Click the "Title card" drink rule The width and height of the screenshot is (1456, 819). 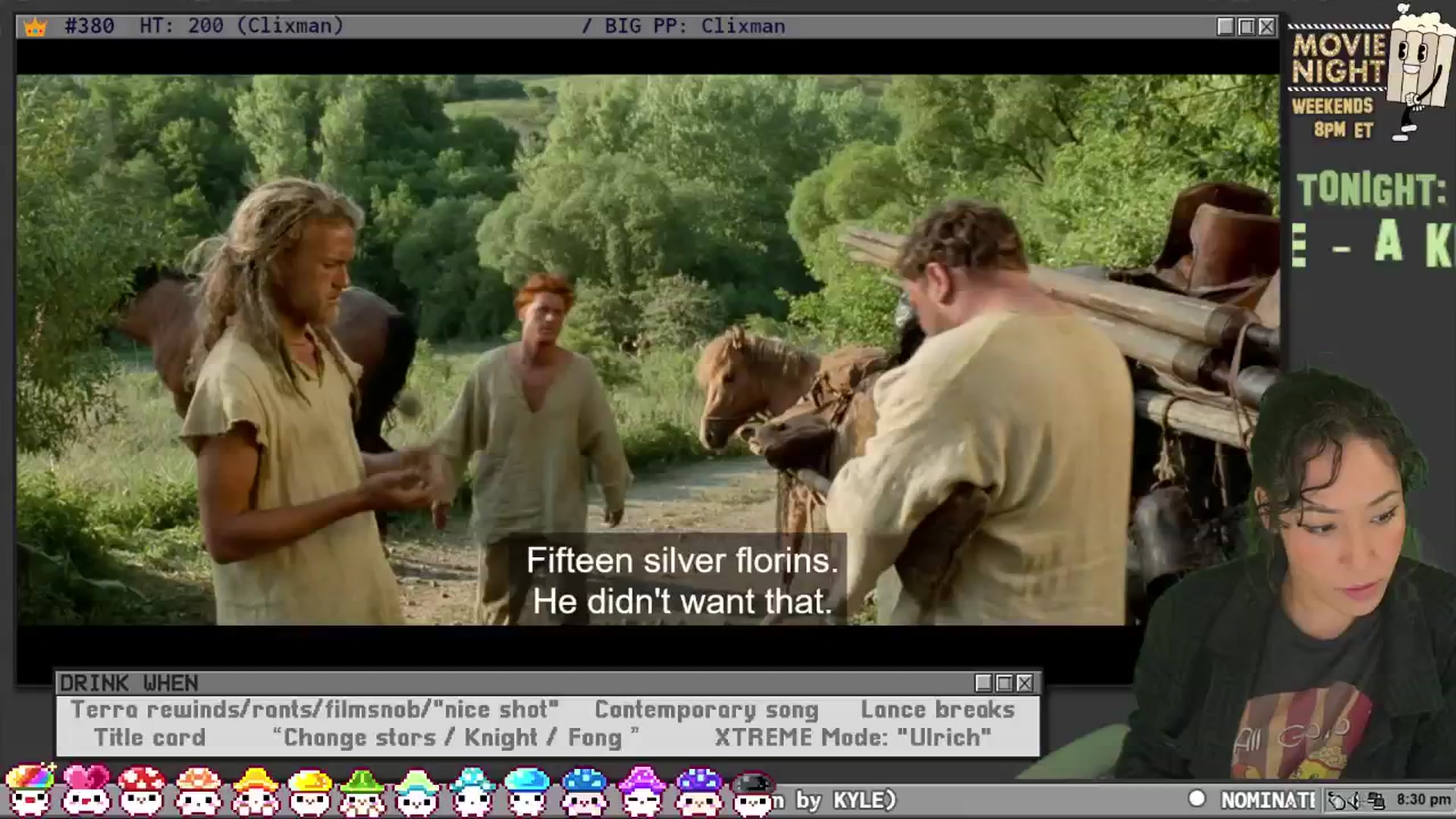[x=149, y=737]
